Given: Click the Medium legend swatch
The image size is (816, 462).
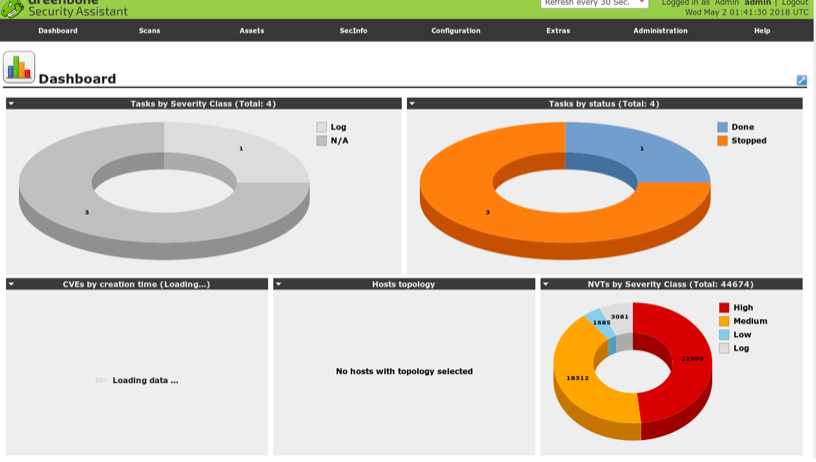Looking at the screenshot, I should click(x=724, y=321).
